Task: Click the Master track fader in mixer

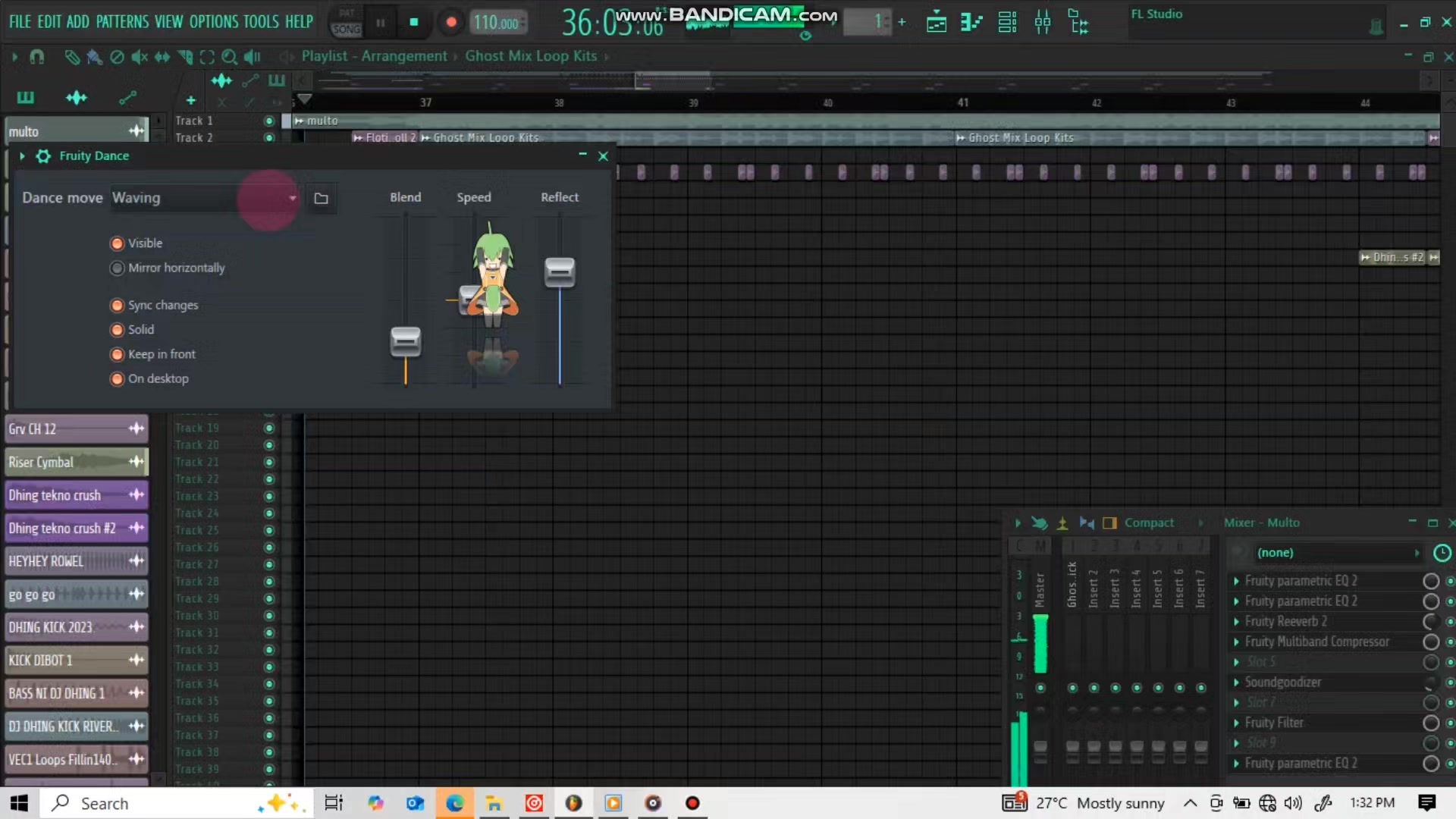Action: coord(1040,751)
